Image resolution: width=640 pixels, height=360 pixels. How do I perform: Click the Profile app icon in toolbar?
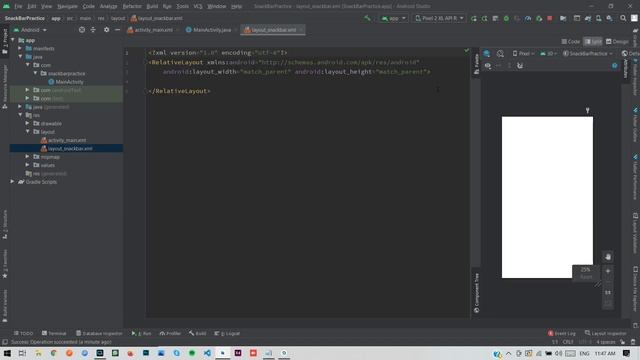(x=528, y=18)
